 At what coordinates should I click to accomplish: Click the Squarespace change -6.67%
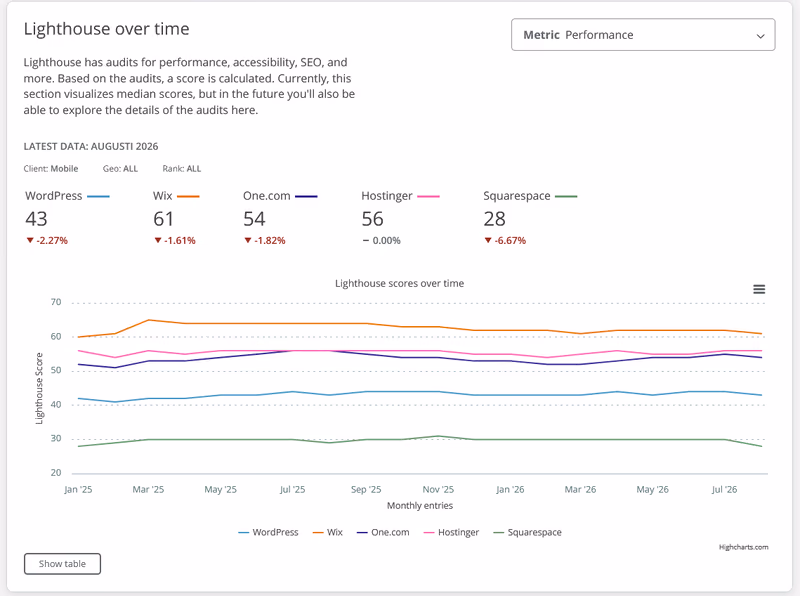point(505,240)
